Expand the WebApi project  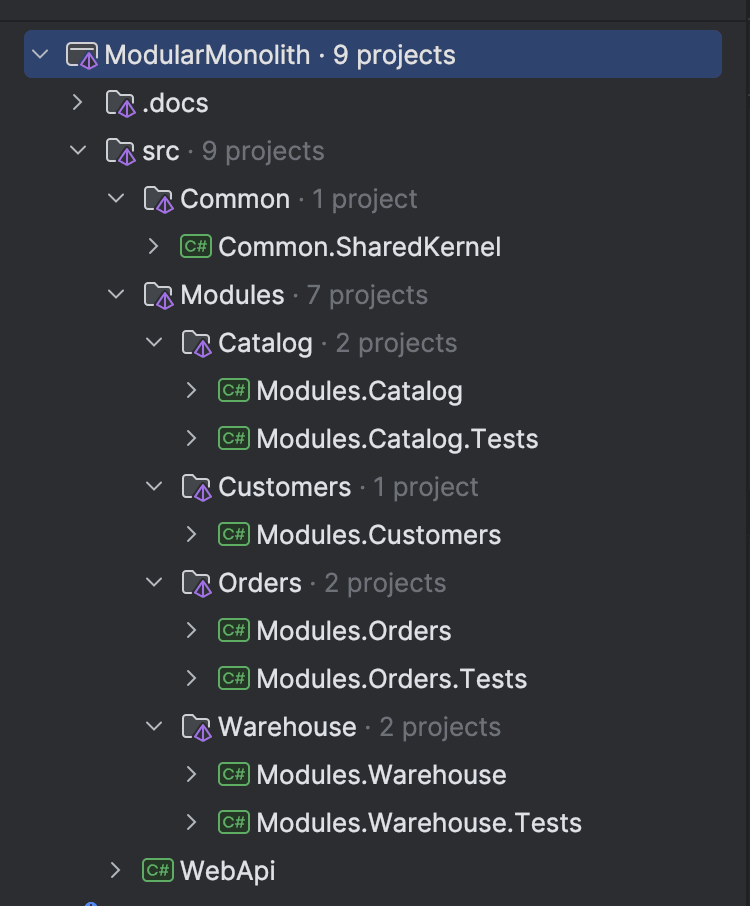pyautogui.click(x=116, y=870)
